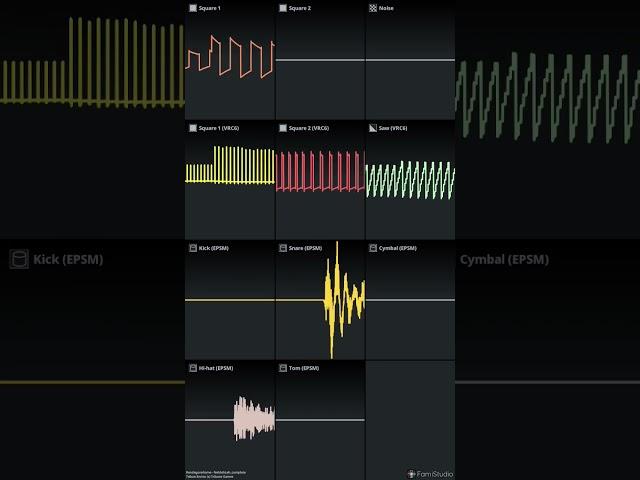This screenshot has height=480, width=640.
Task: Click the large faded 'Cymbal (EPSM)' text
Action: tap(504, 260)
